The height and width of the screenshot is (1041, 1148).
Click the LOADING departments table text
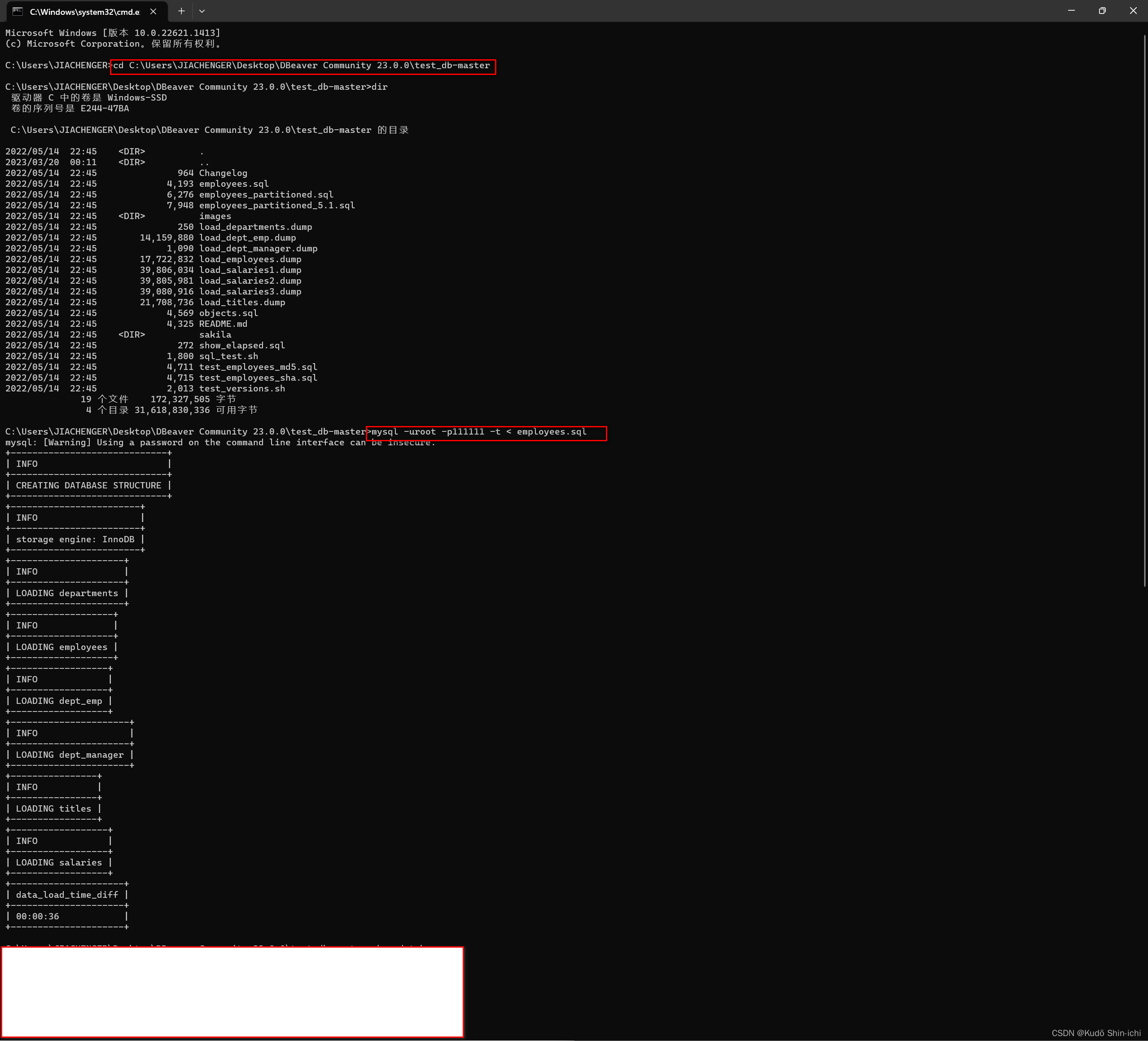pyautogui.click(x=67, y=593)
